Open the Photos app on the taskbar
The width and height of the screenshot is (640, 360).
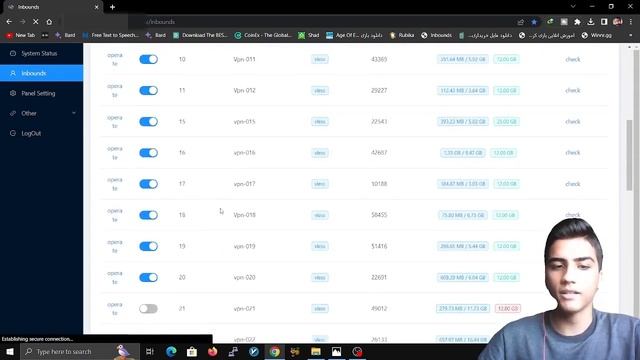coord(336,351)
